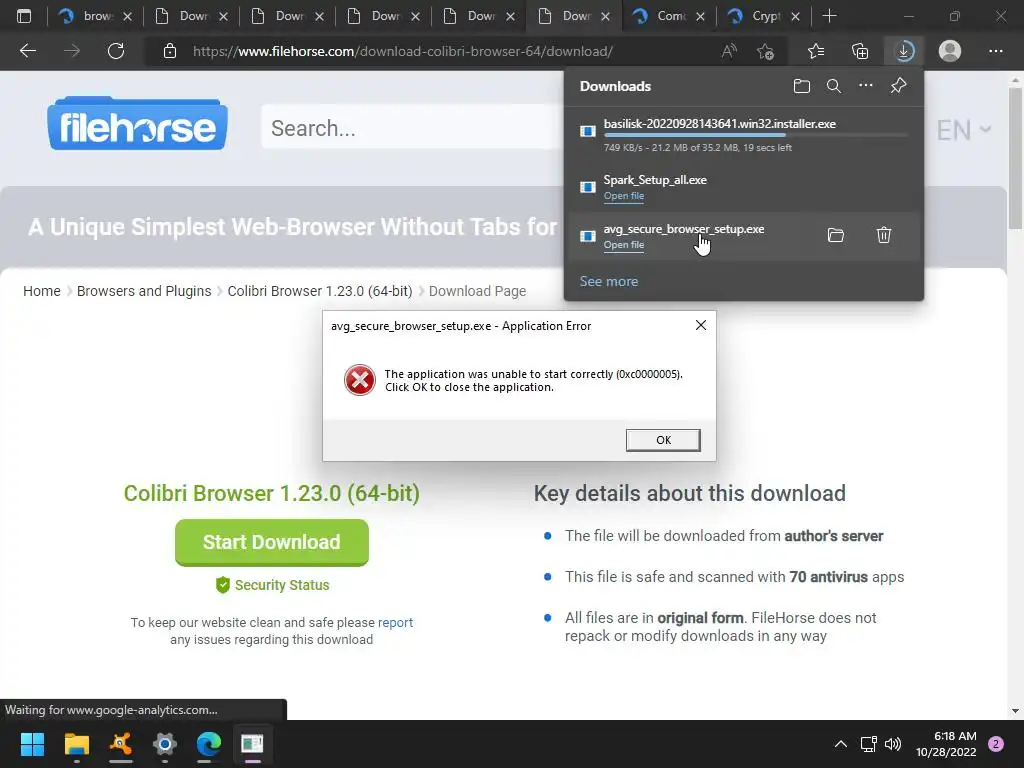This screenshot has height=768, width=1024.
Task: Open the tab actions menu icon
Action: [x=24, y=16]
